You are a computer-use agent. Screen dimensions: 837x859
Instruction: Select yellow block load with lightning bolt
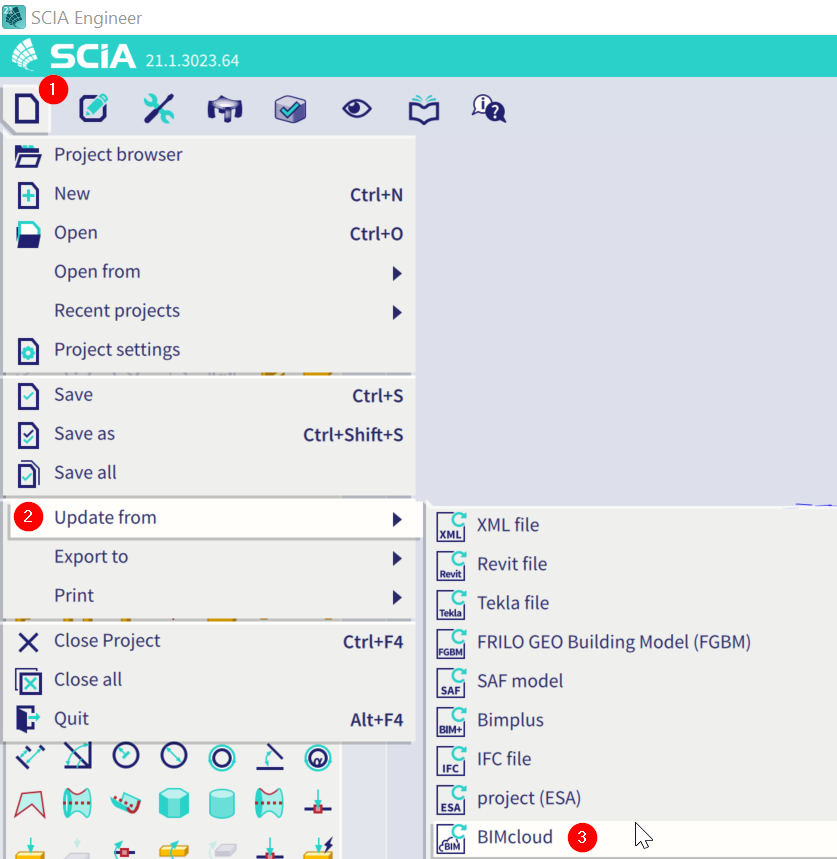click(x=318, y=847)
